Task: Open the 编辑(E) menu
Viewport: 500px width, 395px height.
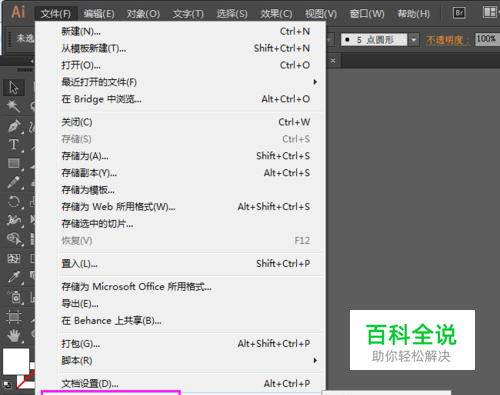Action: [99, 14]
